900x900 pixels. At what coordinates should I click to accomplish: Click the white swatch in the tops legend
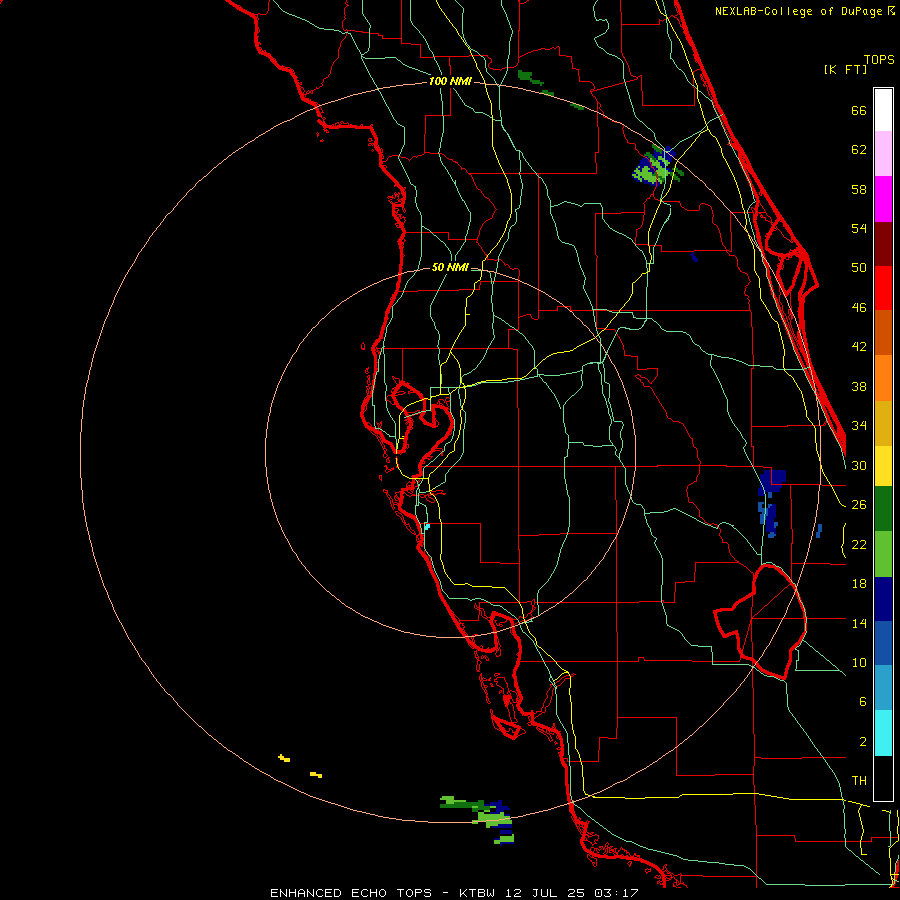click(x=883, y=110)
